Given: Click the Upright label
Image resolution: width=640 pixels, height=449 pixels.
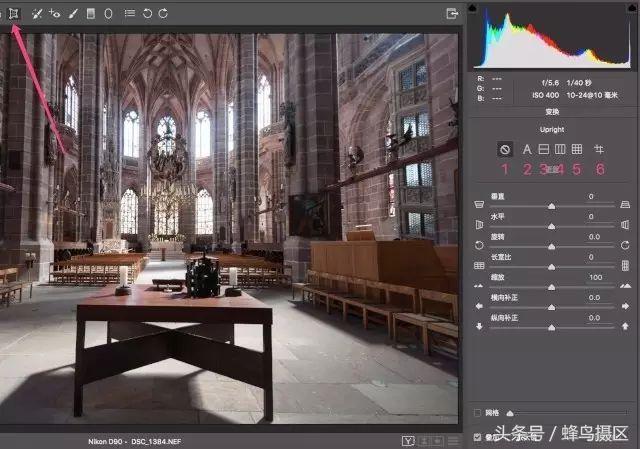Looking at the screenshot, I should pyautogui.click(x=552, y=129).
